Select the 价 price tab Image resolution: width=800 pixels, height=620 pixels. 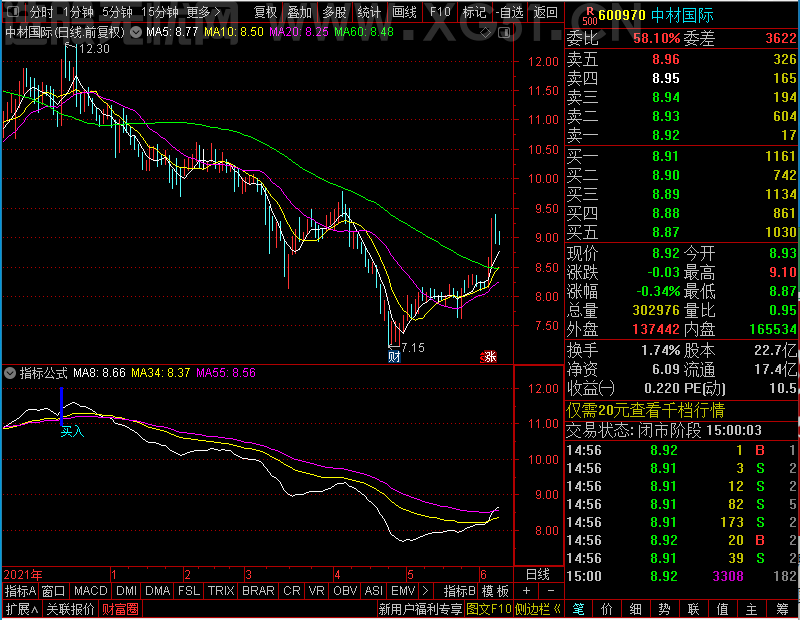click(607, 609)
